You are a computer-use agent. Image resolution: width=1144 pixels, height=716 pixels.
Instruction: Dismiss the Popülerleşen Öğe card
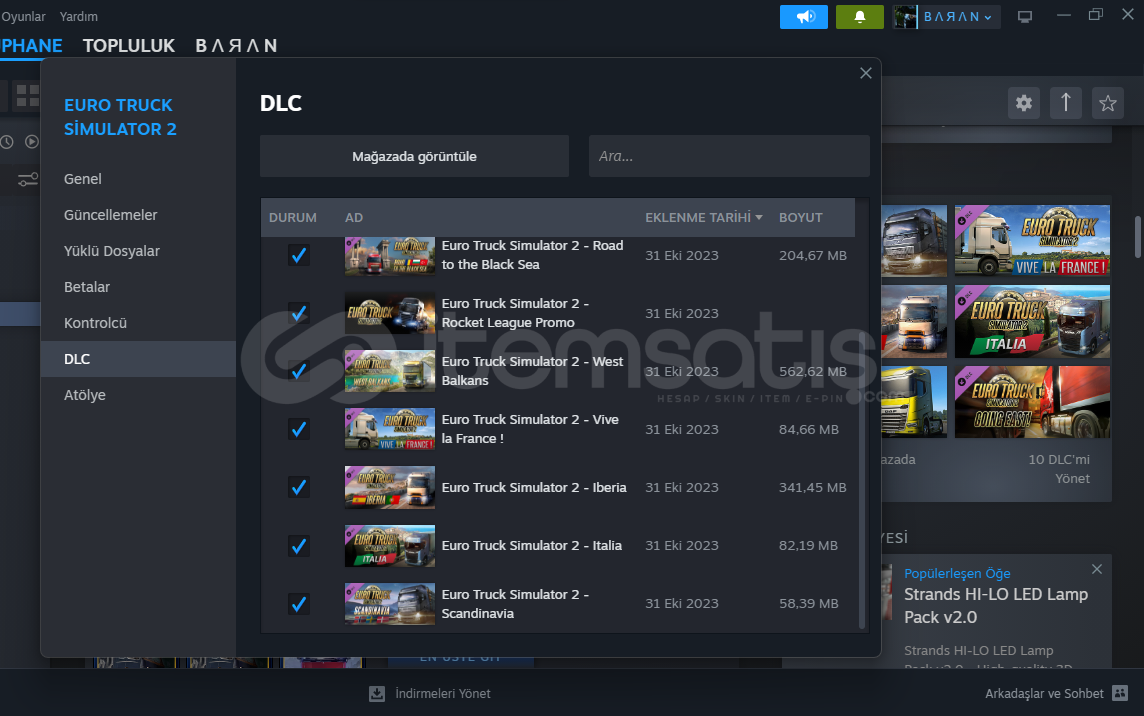pyautogui.click(x=1097, y=569)
